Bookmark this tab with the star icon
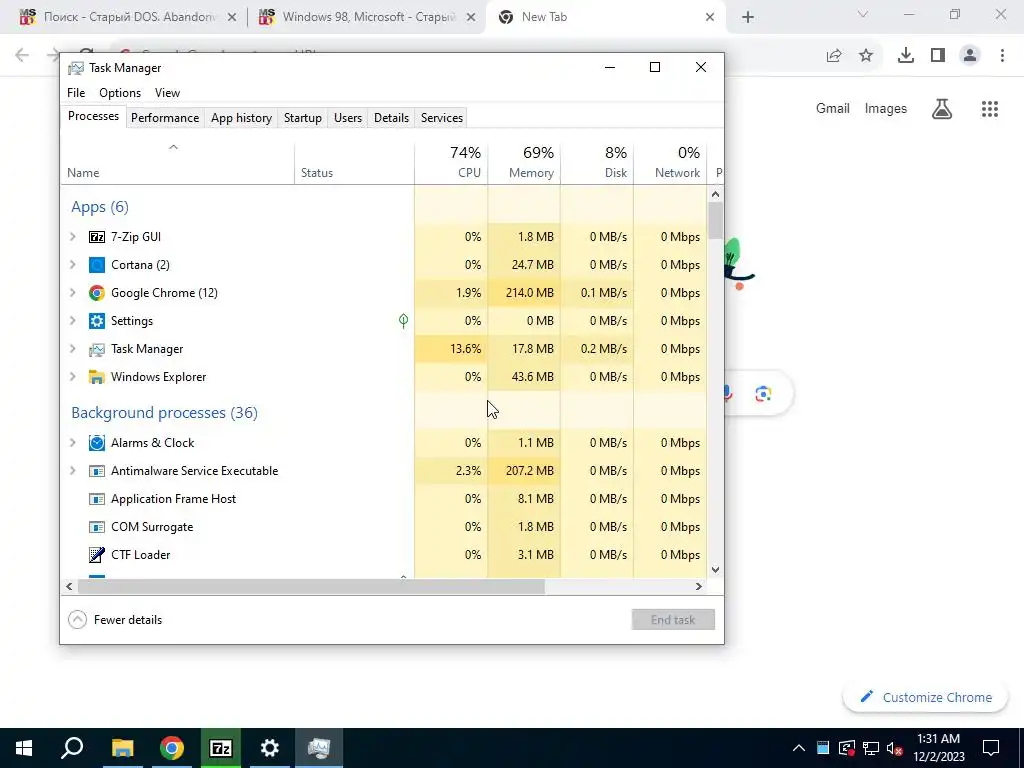This screenshot has height=768, width=1024. pyautogui.click(x=866, y=56)
